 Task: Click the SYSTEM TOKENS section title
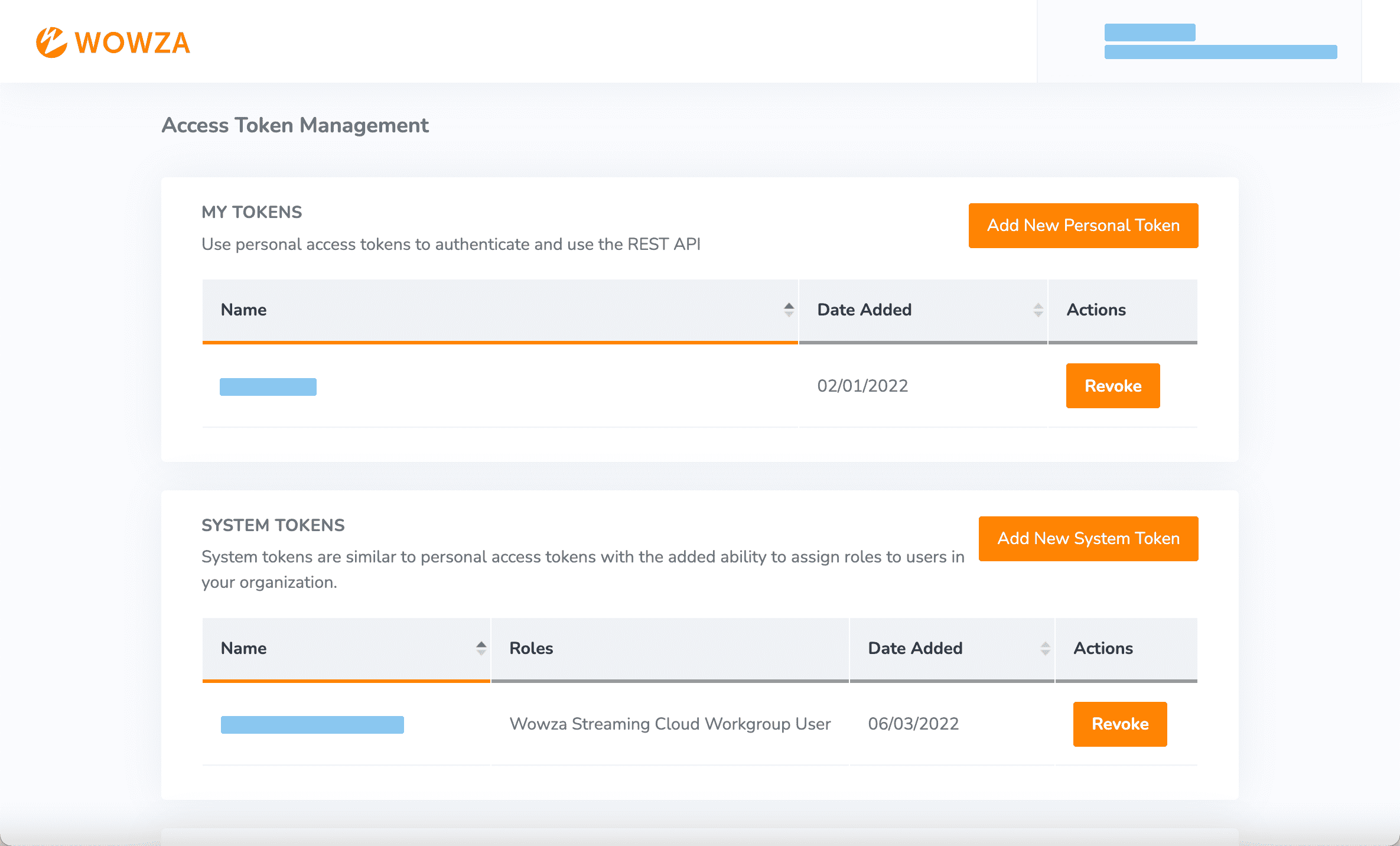tap(273, 525)
